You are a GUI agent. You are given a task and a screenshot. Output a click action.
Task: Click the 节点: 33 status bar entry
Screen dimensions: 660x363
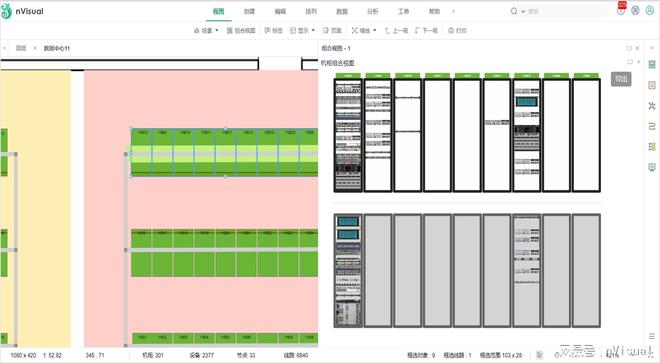click(246, 355)
